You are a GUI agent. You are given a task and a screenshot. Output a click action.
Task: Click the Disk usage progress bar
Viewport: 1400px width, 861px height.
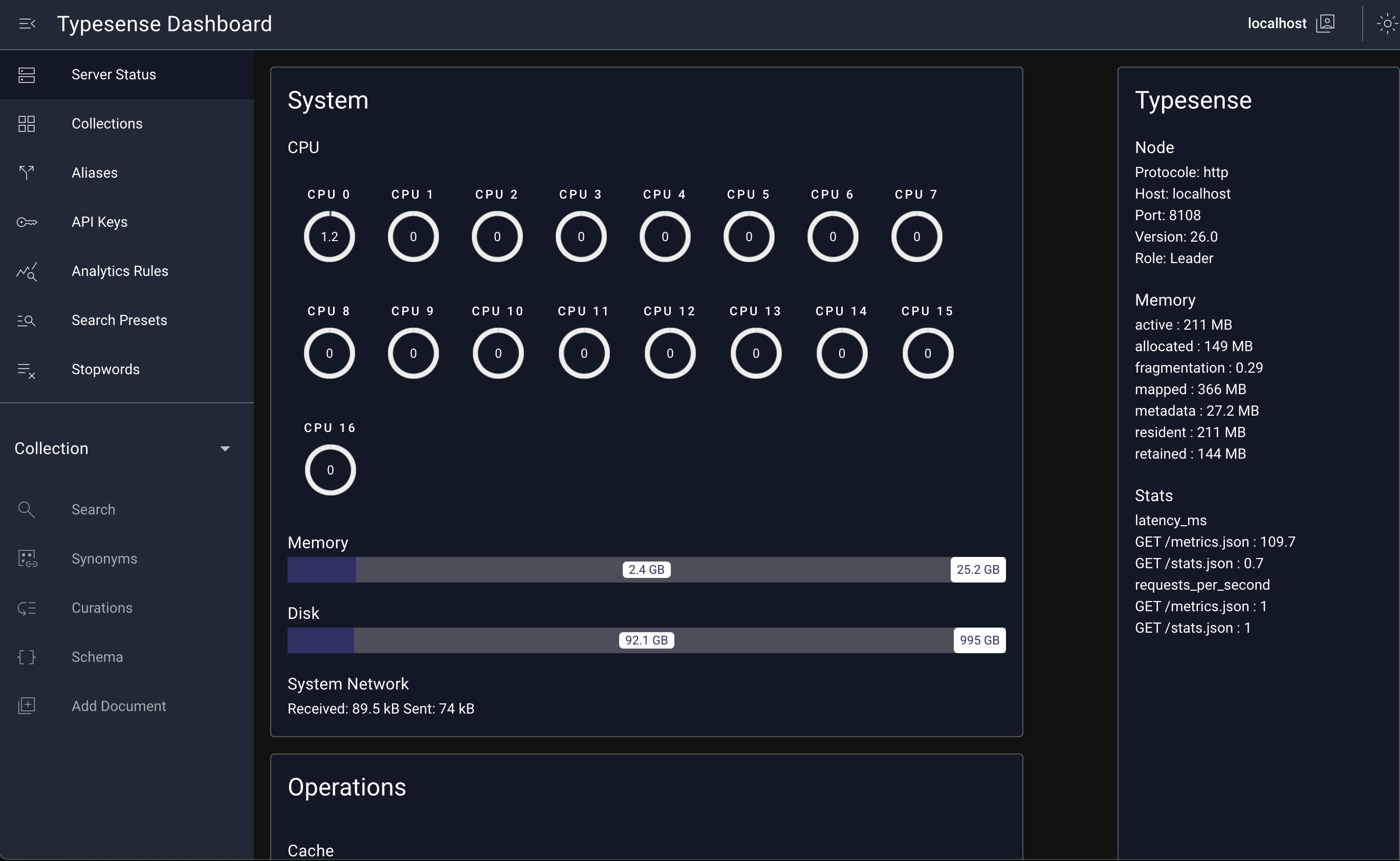point(646,640)
